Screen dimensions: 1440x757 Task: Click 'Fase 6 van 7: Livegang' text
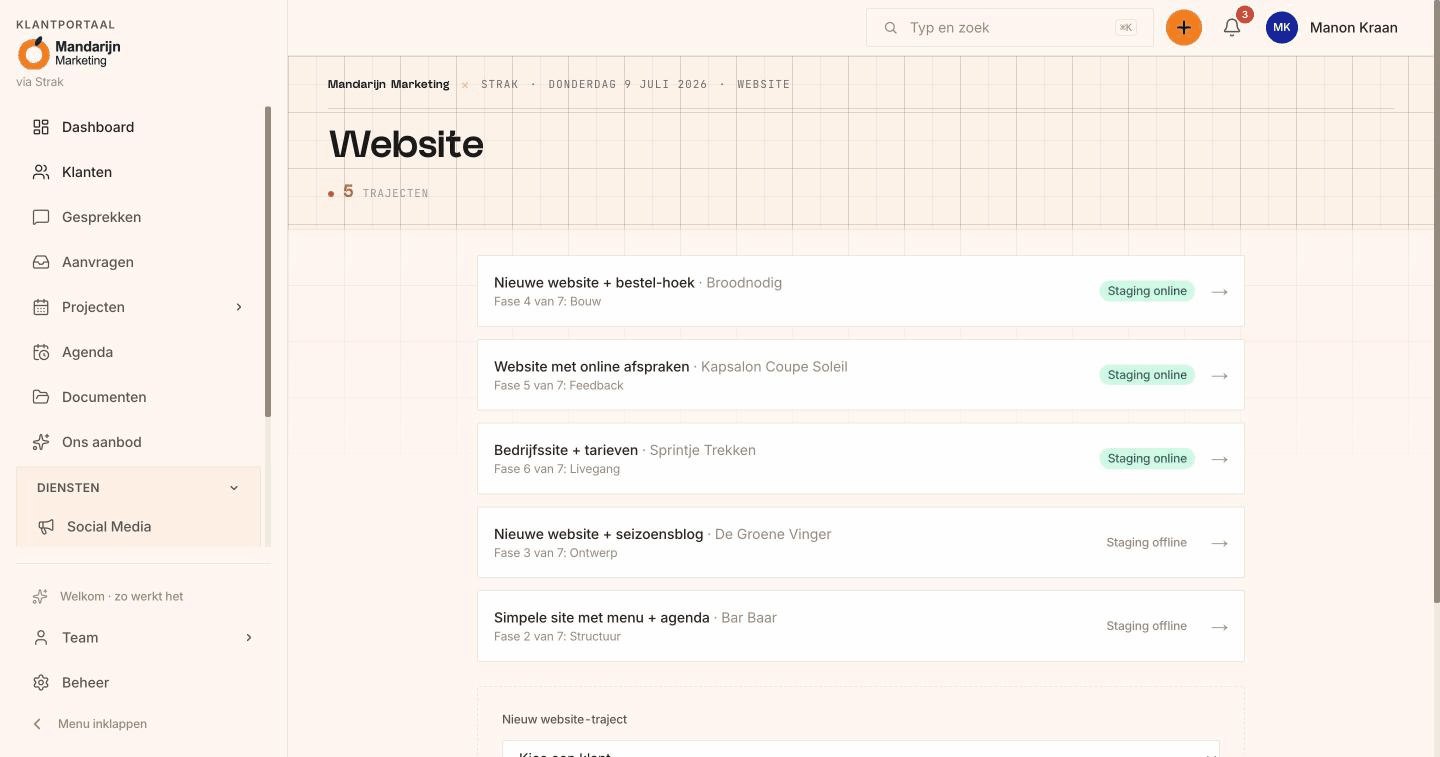point(557,469)
